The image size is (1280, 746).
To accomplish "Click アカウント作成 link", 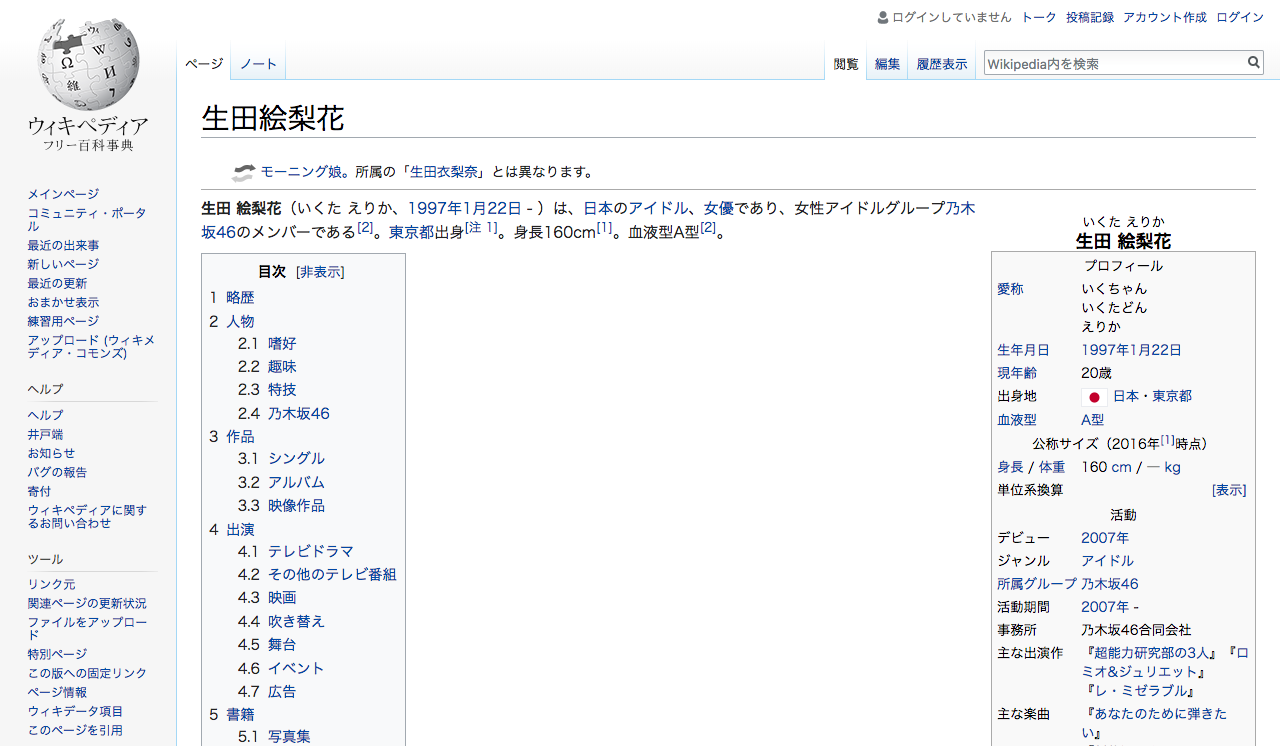I will (x=1165, y=17).
